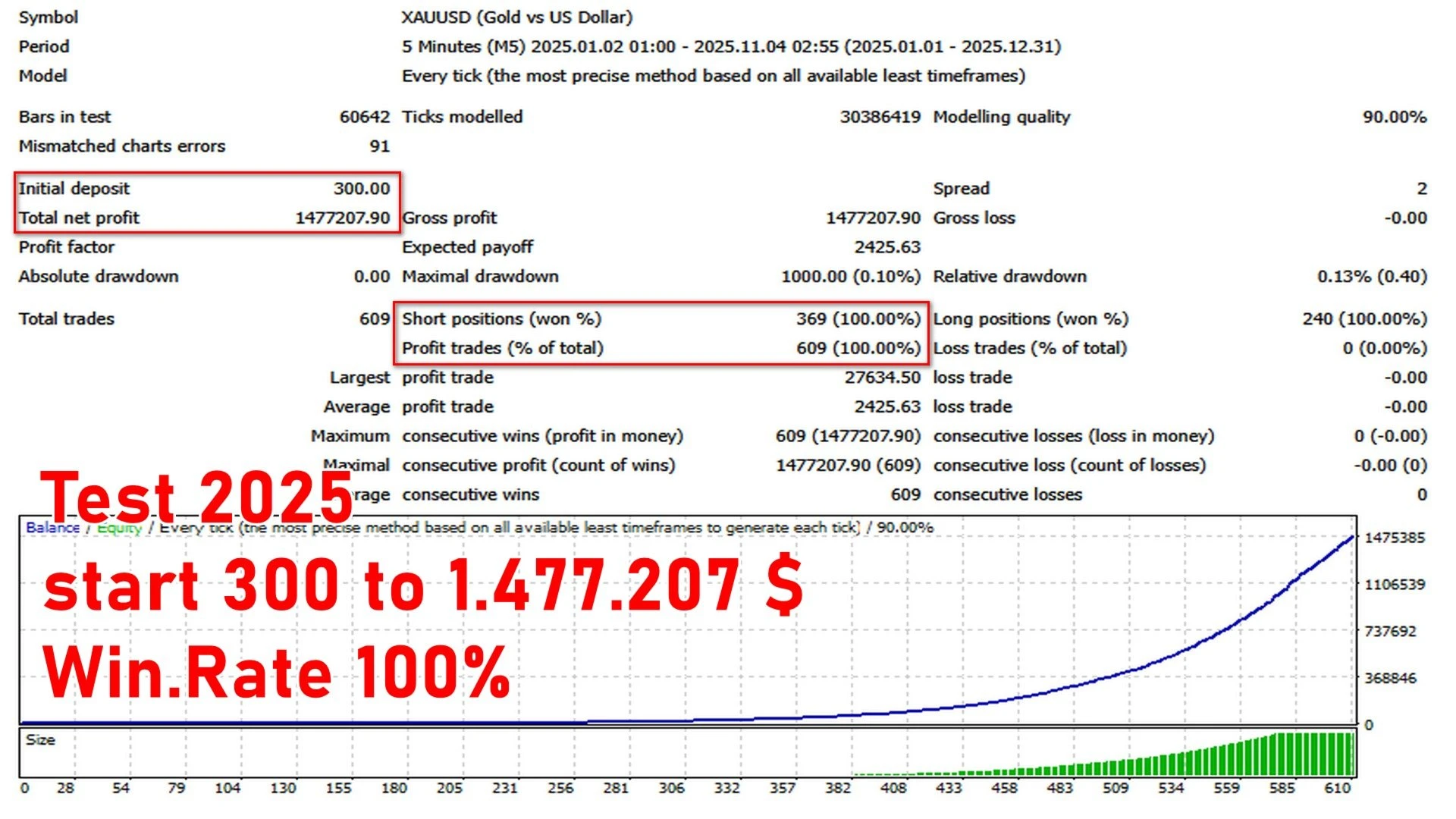1456x819 pixels.
Task: Select the Maximal drawdown value
Action: (849, 276)
